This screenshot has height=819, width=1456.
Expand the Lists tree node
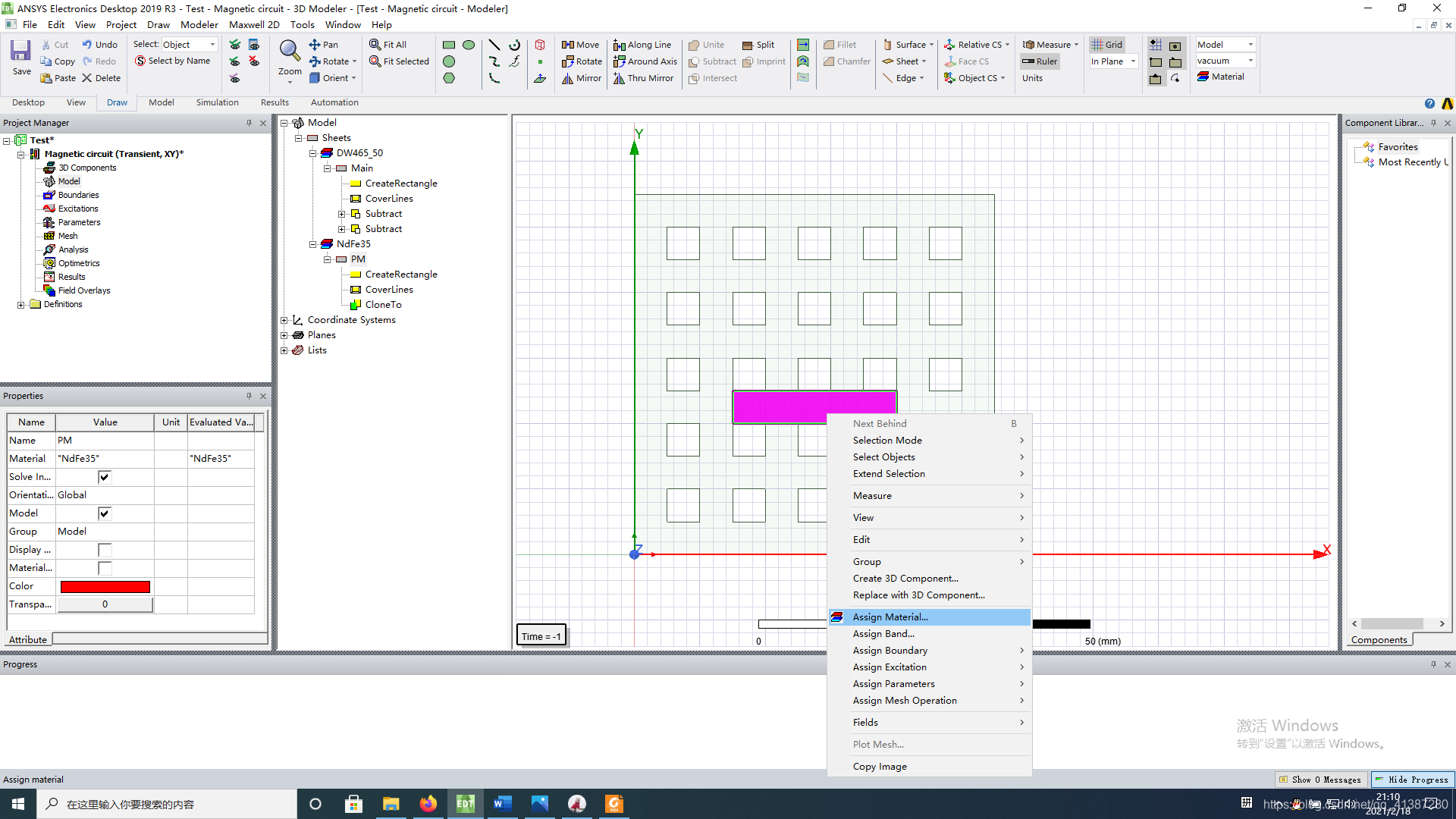(284, 350)
